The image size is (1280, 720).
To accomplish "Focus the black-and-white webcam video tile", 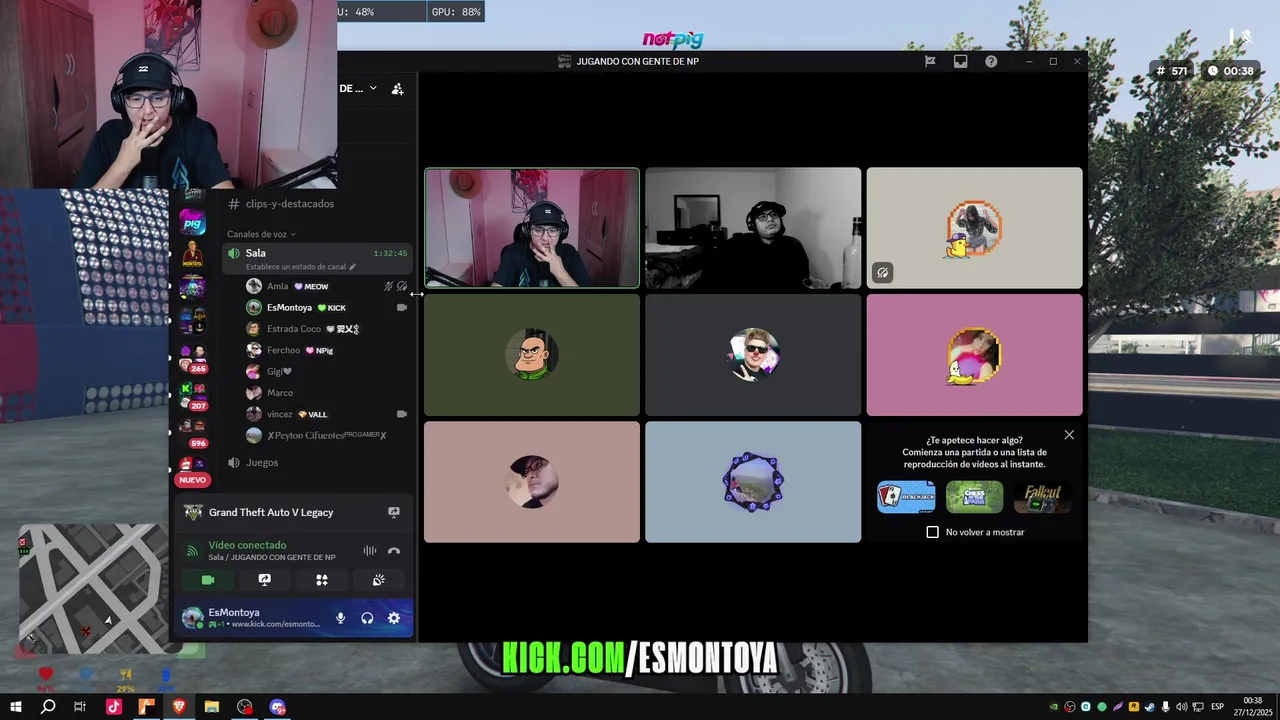I will [x=753, y=228].
